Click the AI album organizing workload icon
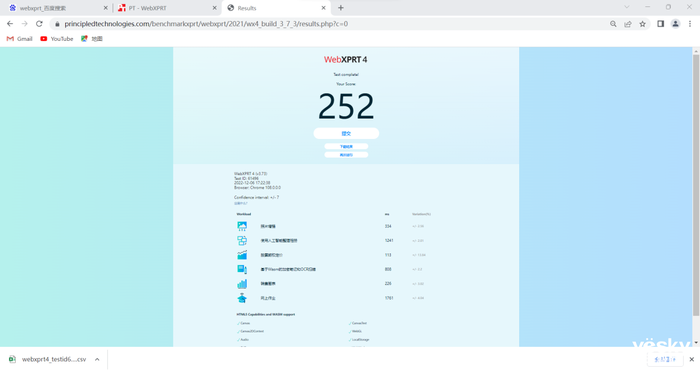 pyautogui.click(x=242, y=240)
